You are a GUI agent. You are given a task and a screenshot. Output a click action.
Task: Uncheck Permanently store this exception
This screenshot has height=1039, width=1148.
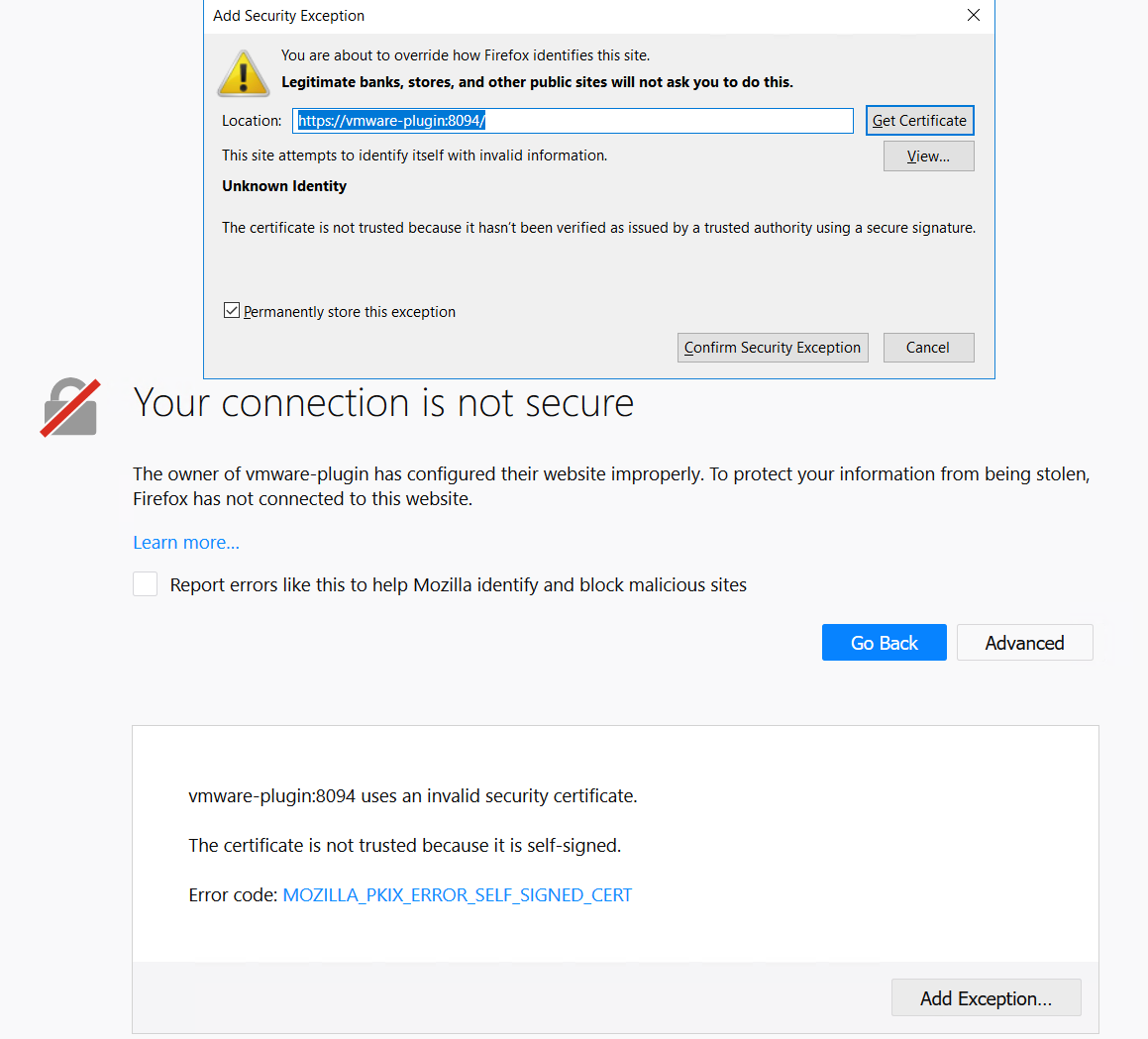pyautogui.click(x=232, y=311)
